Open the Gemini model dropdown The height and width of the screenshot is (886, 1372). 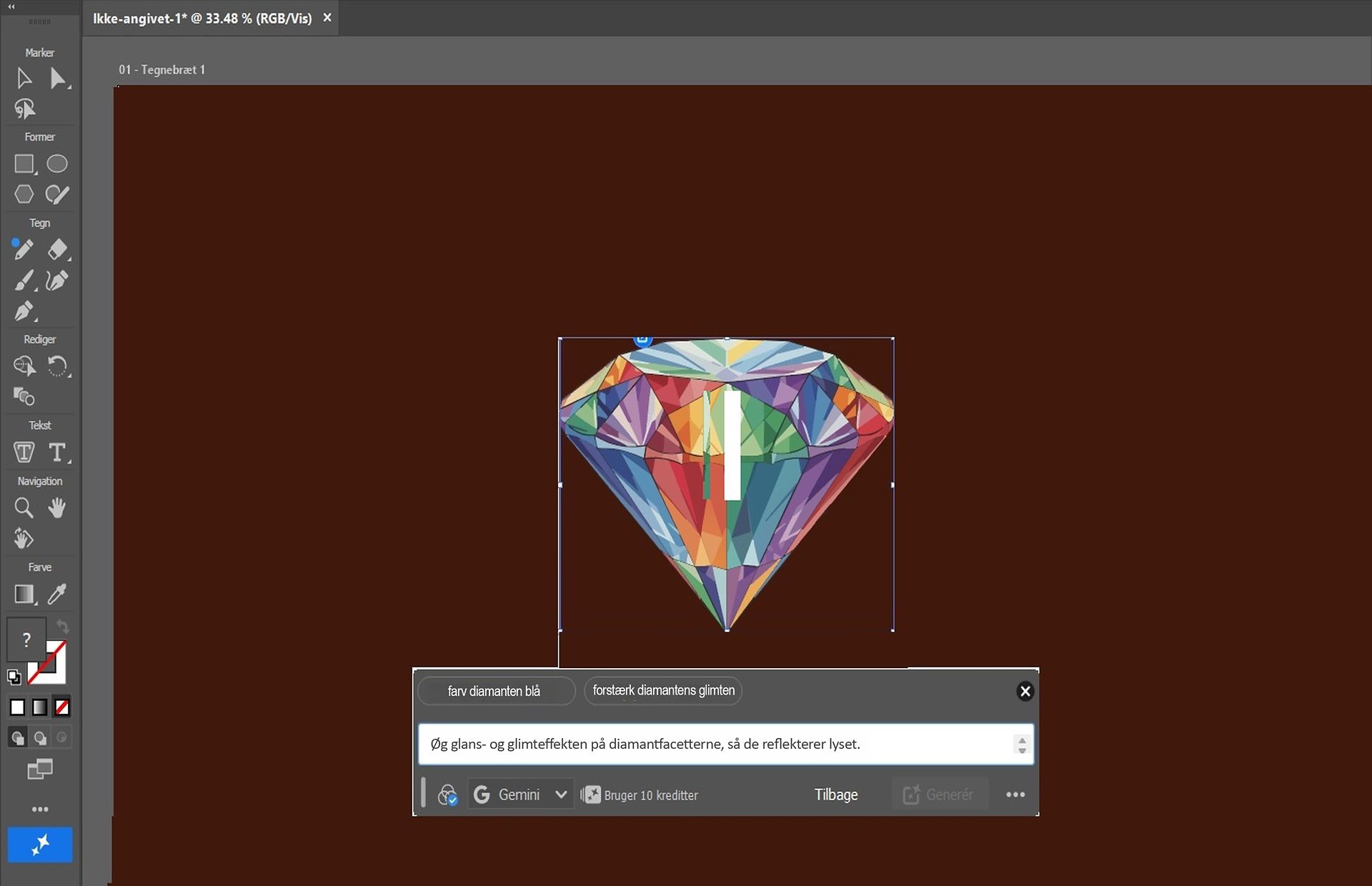[x=521, y=795]
